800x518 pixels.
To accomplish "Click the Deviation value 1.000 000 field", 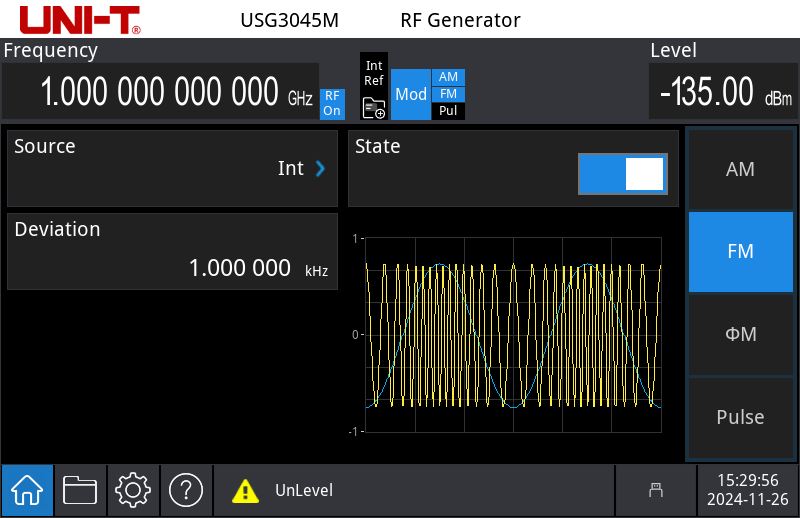I will [x=240, y=268].
